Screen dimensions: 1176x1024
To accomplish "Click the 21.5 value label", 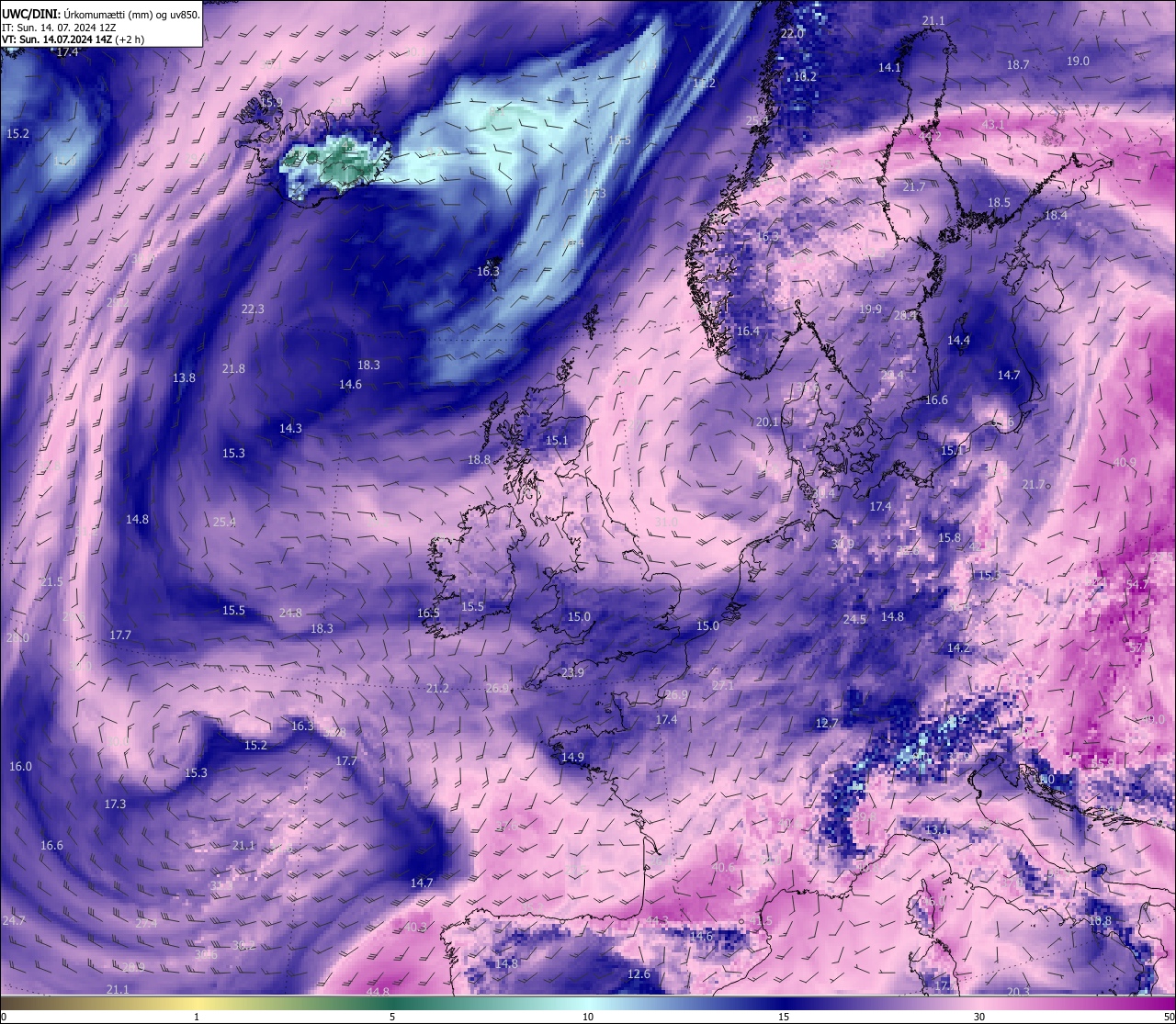I will tap(51, 583).
